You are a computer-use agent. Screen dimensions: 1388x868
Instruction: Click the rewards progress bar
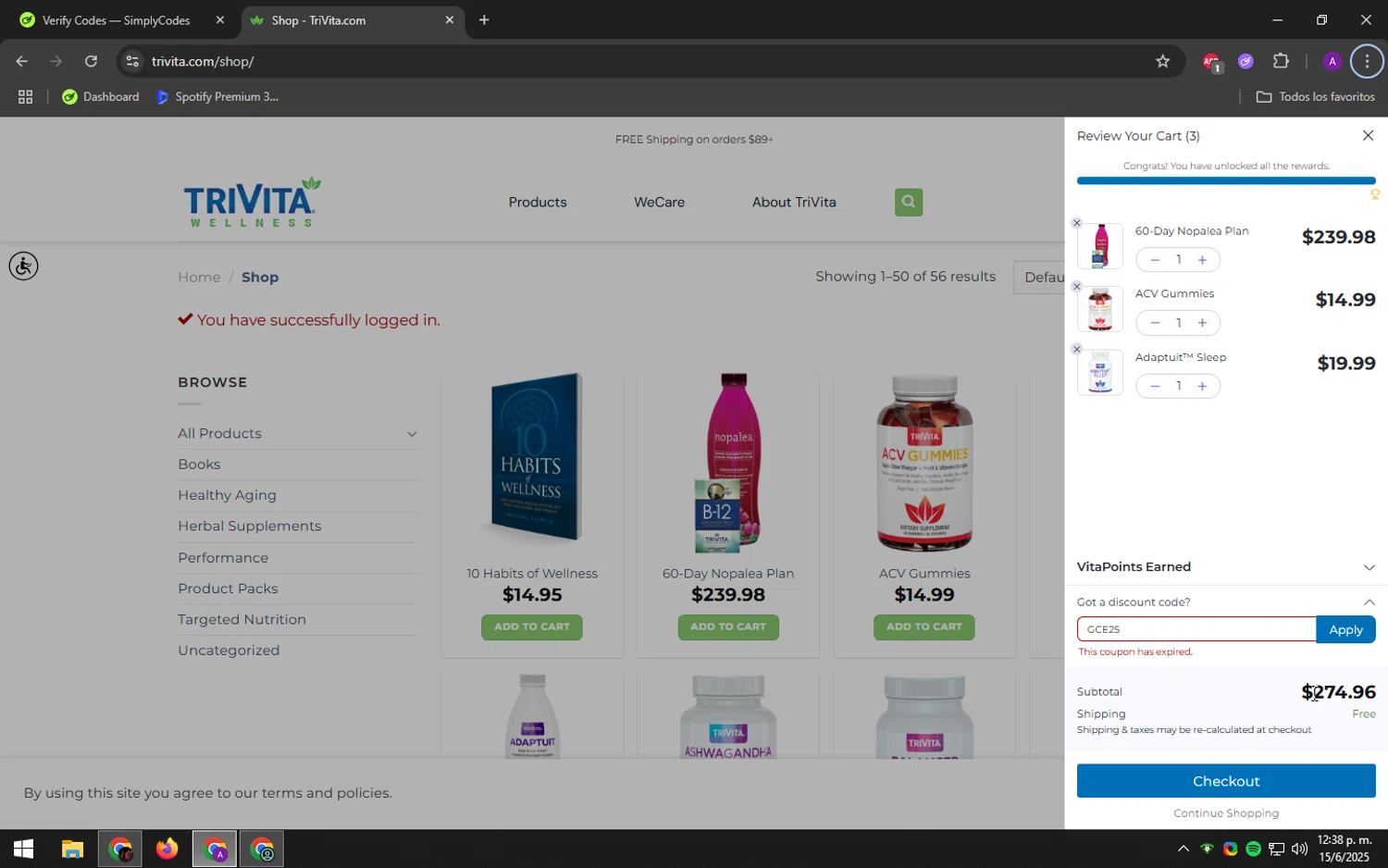(x=1226, y=180)
